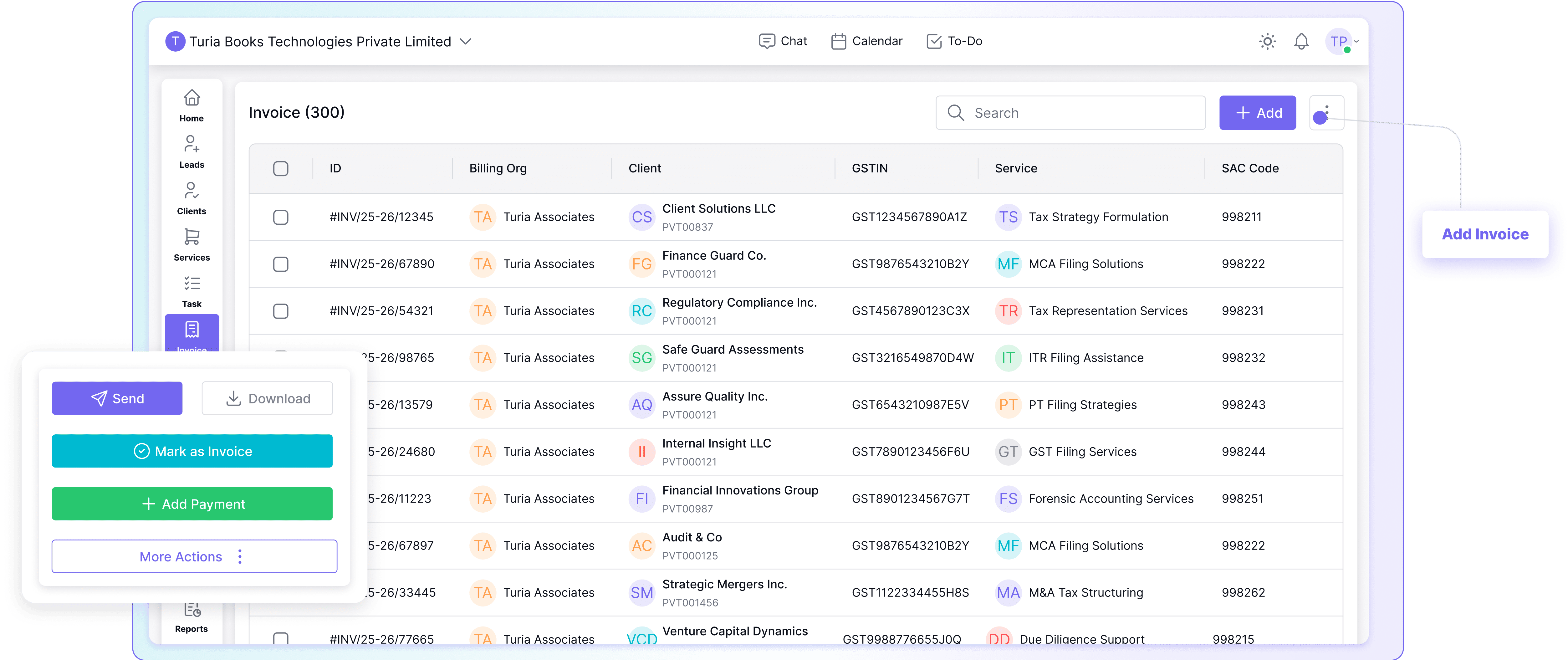Viewport: 1568px width, 660px height.
Task: Click the Send button
Action: click(x=117, y=398)
